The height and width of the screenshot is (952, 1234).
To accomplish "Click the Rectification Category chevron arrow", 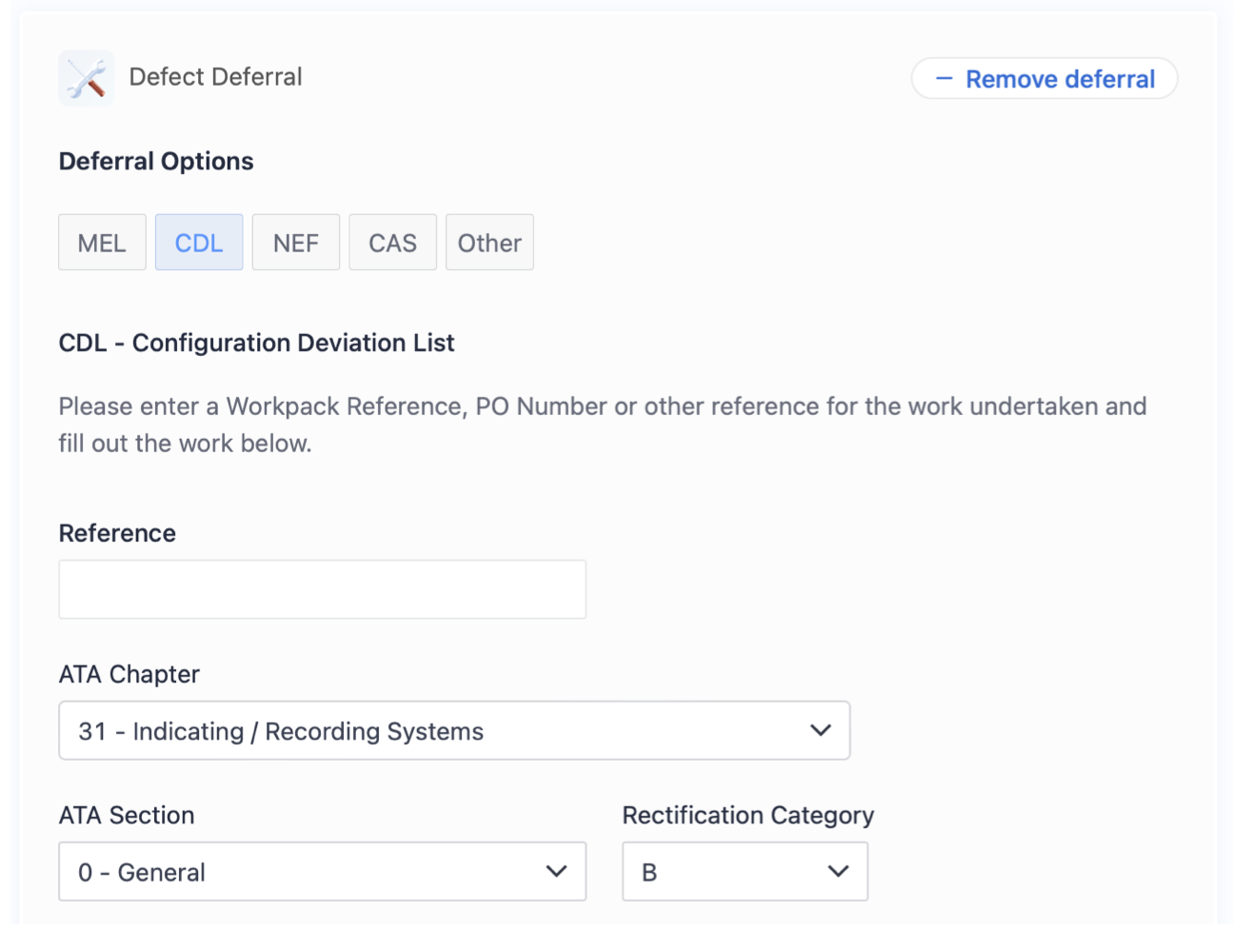I will pyautogui.click(x=838, y=871).
